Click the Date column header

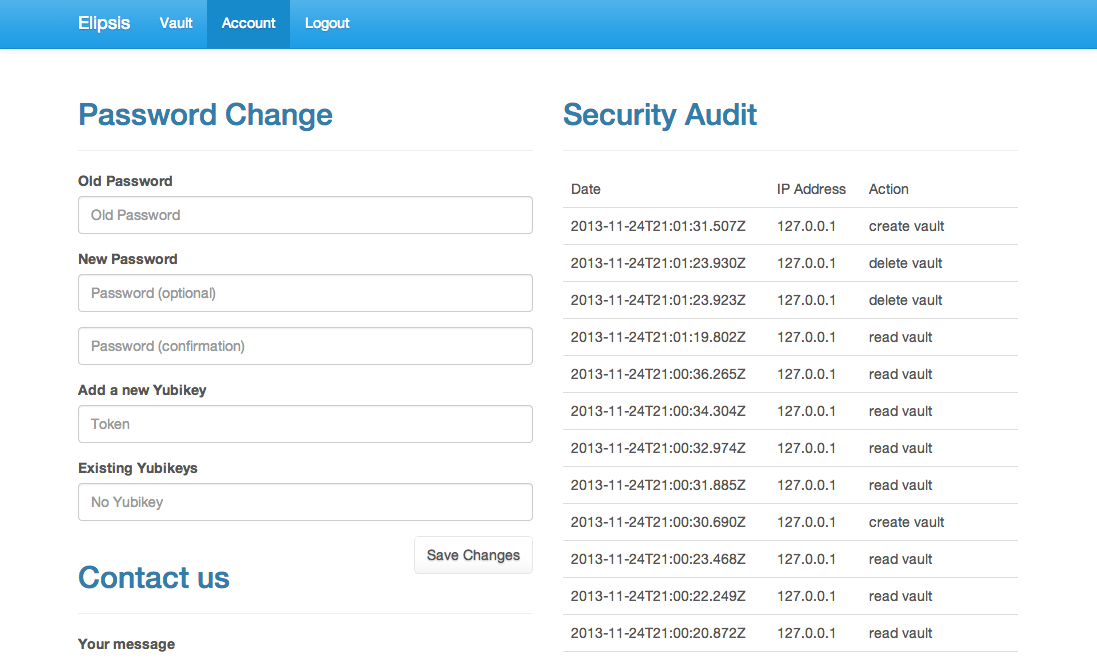click(x=586, y=189)
